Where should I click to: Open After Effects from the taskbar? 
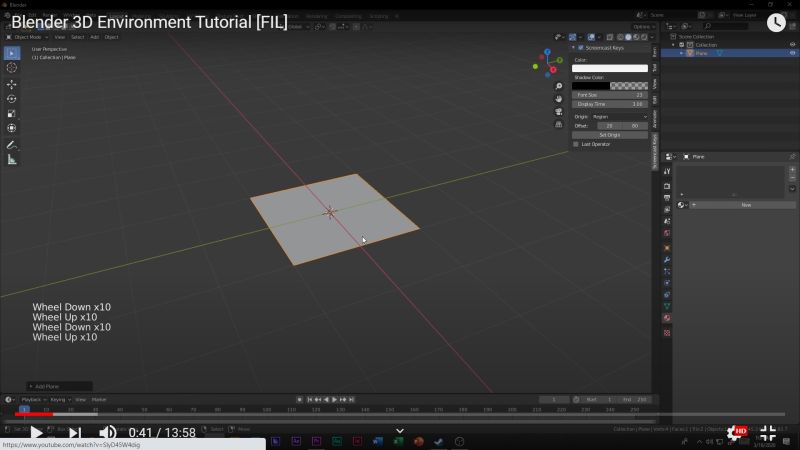tap(296, 442)
